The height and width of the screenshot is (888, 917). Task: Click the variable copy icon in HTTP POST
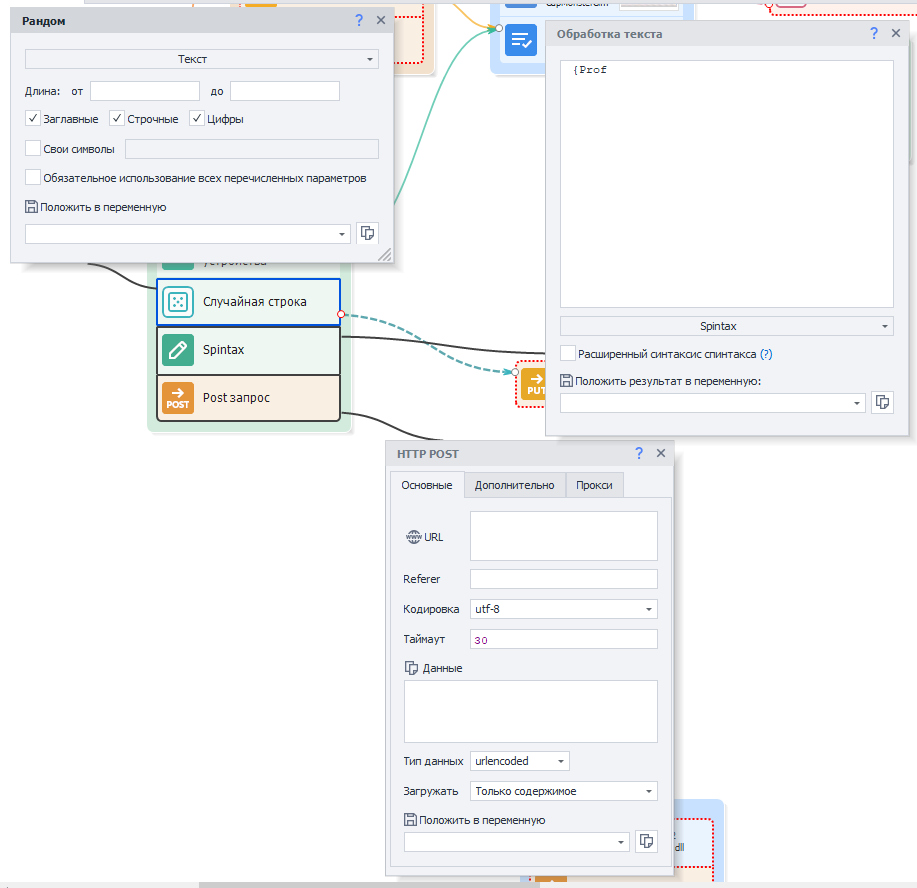coord(646,841)
